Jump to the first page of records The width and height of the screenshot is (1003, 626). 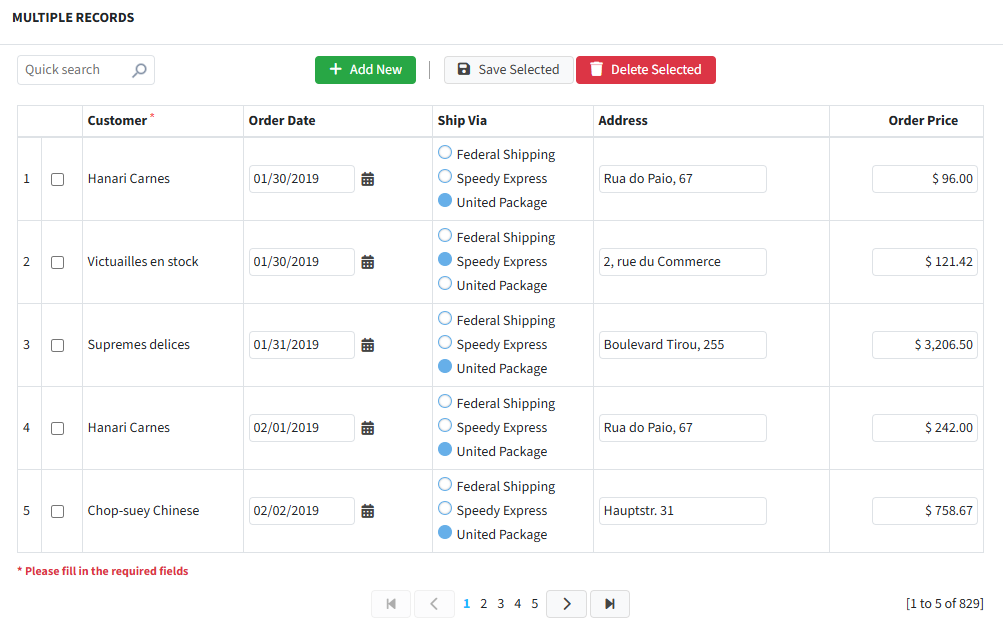click(391, 604)
